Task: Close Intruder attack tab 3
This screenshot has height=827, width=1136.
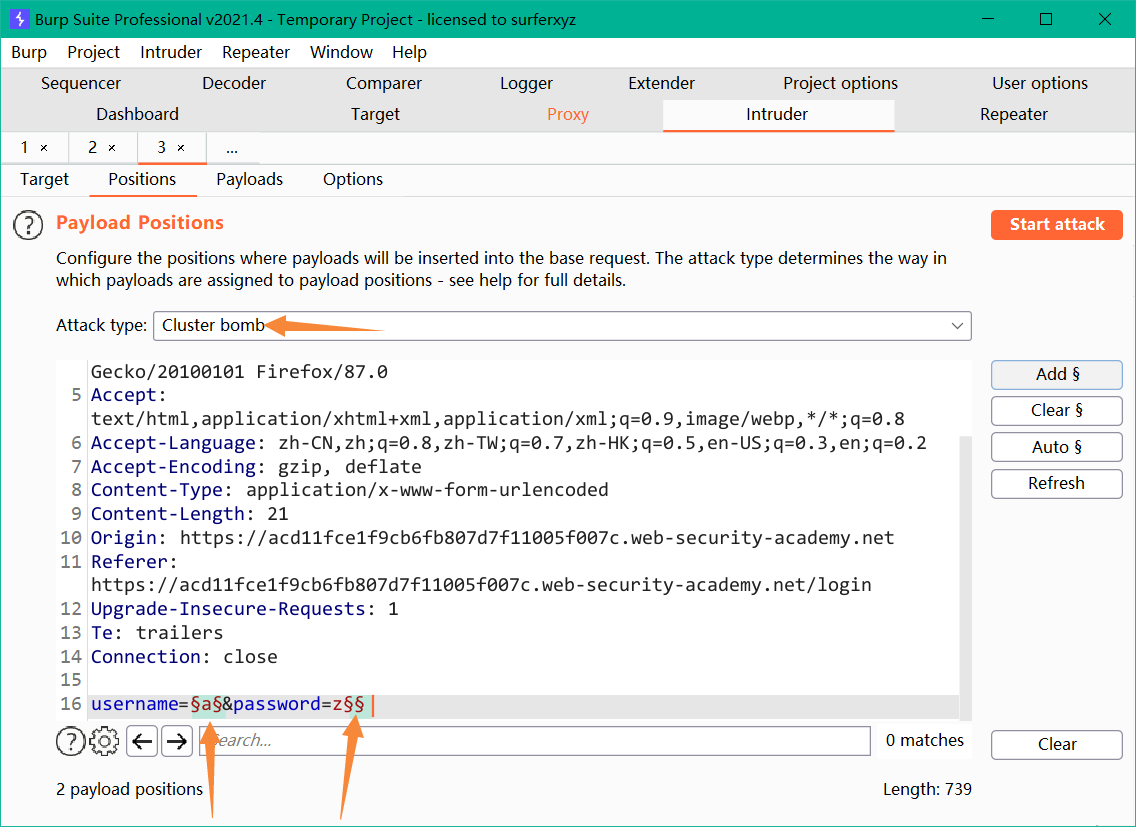Action: [181, 148]
